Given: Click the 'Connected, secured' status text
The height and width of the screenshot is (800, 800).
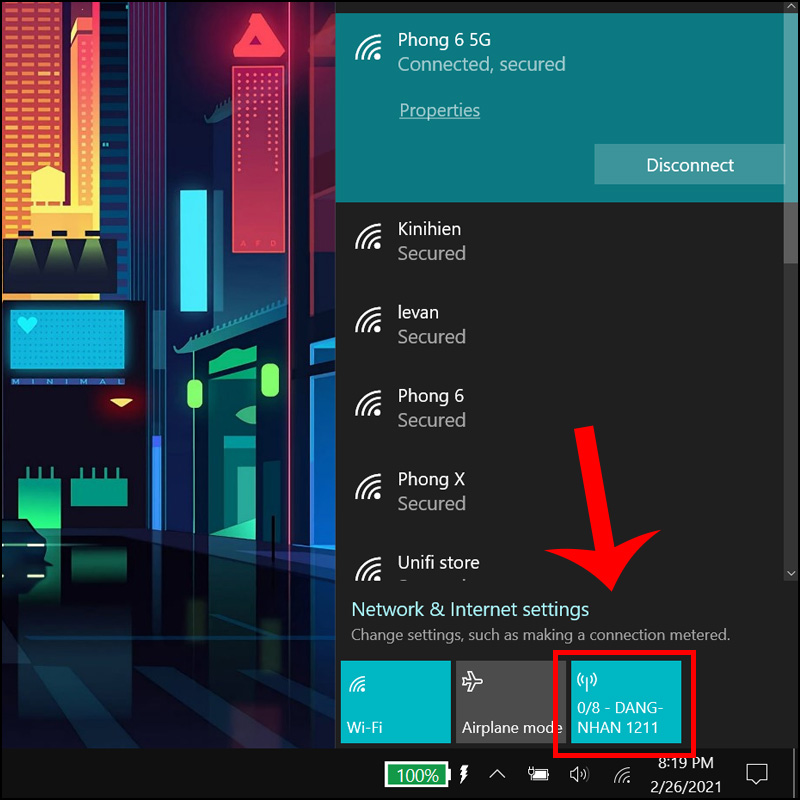Looking at the screenshot, I should [x=481, y=64].
